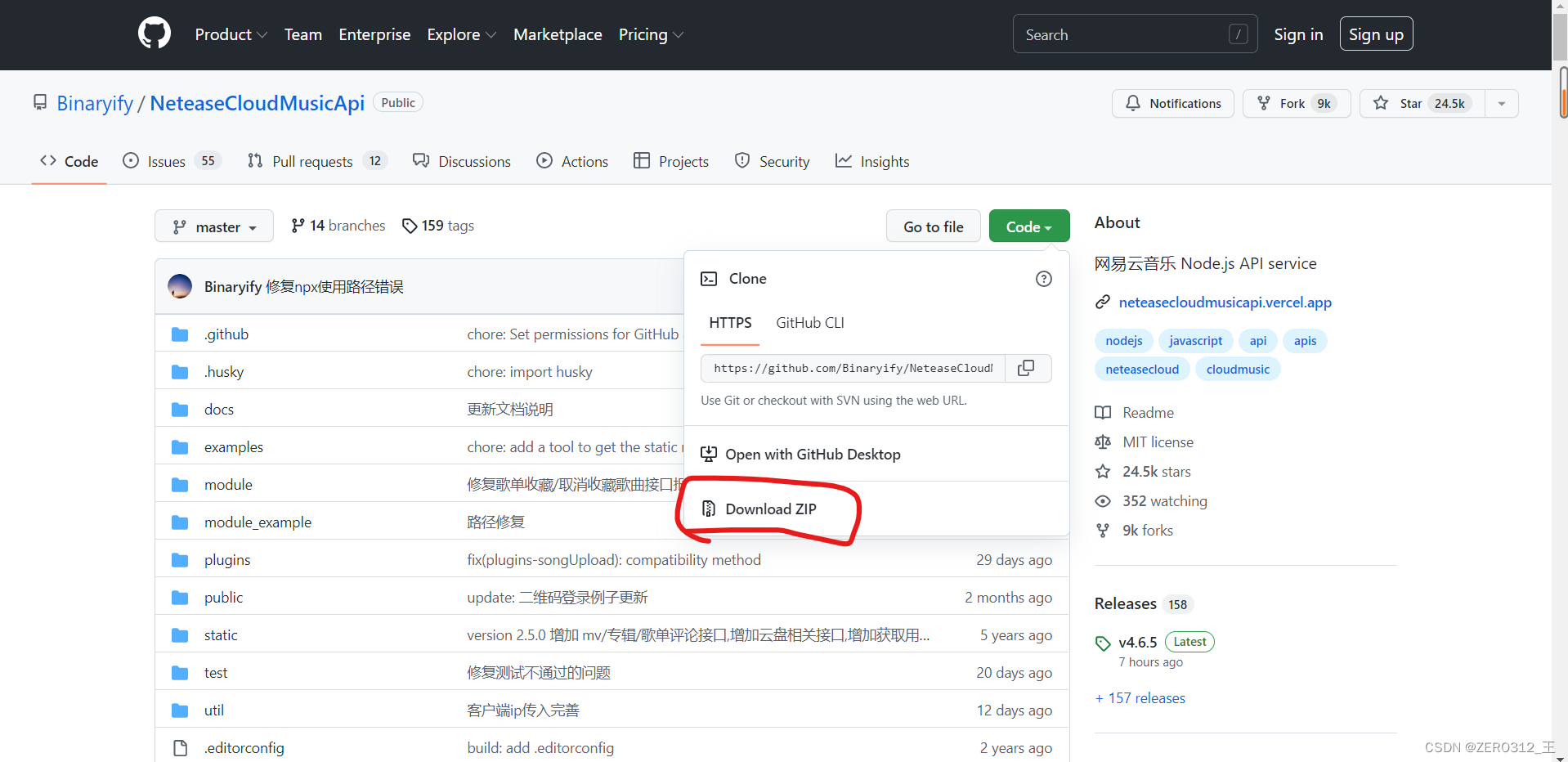The image size is (1568, 762).
Task: Open the Clone help question-mark icon
Action: click(1044, 279)
